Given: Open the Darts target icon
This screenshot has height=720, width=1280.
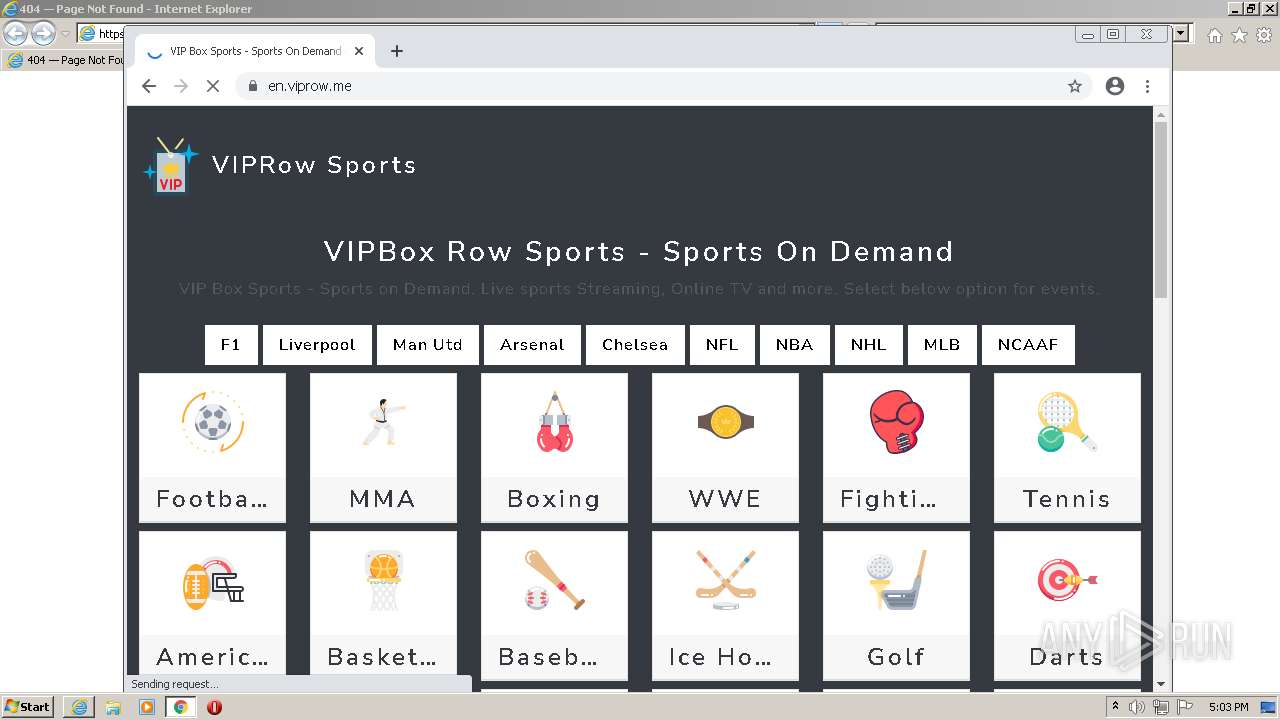Looking at the screenshot, I should (1066, 580).
